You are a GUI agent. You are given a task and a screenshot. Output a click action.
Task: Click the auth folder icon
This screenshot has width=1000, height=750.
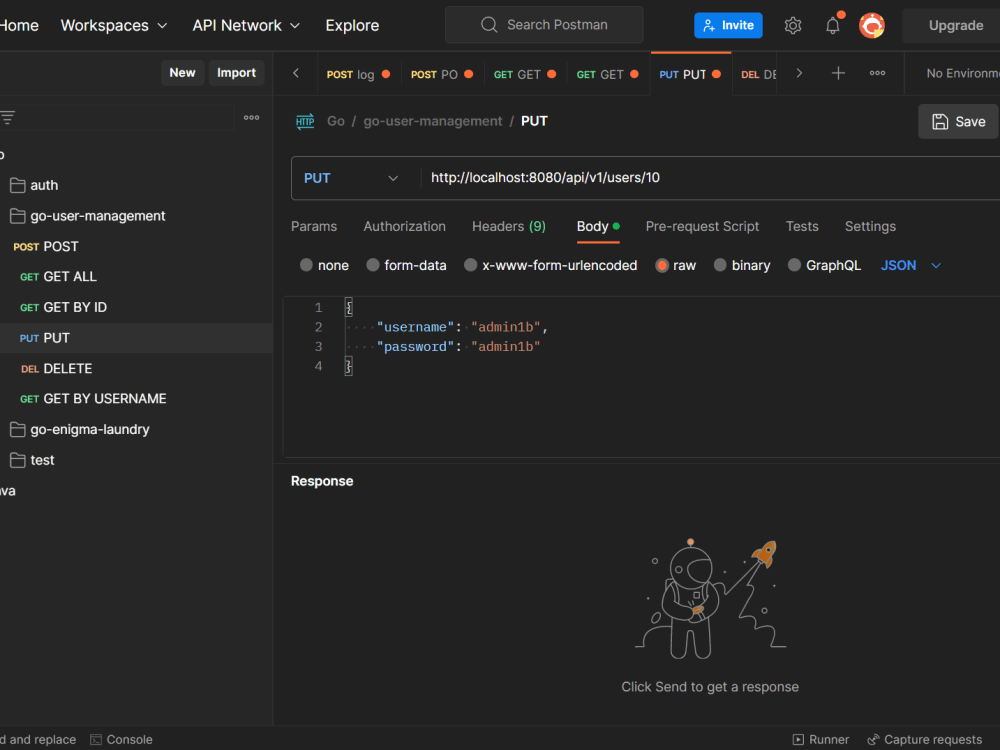[18, 186]
